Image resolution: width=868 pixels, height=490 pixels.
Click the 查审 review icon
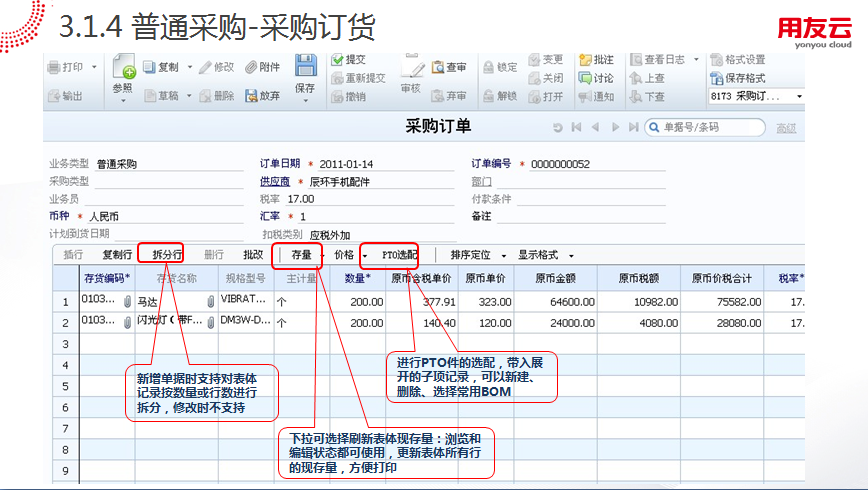438,67
